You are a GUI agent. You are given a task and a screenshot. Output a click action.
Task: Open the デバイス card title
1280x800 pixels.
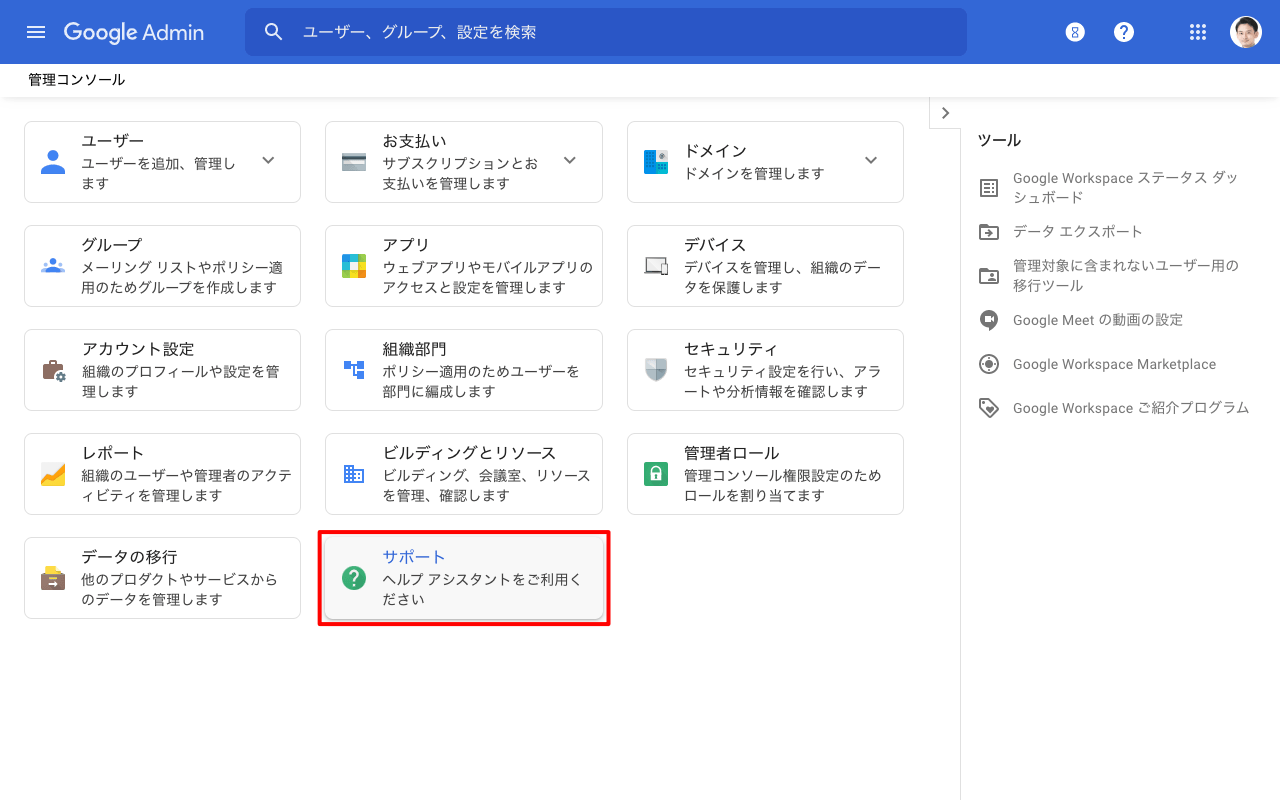716,245
